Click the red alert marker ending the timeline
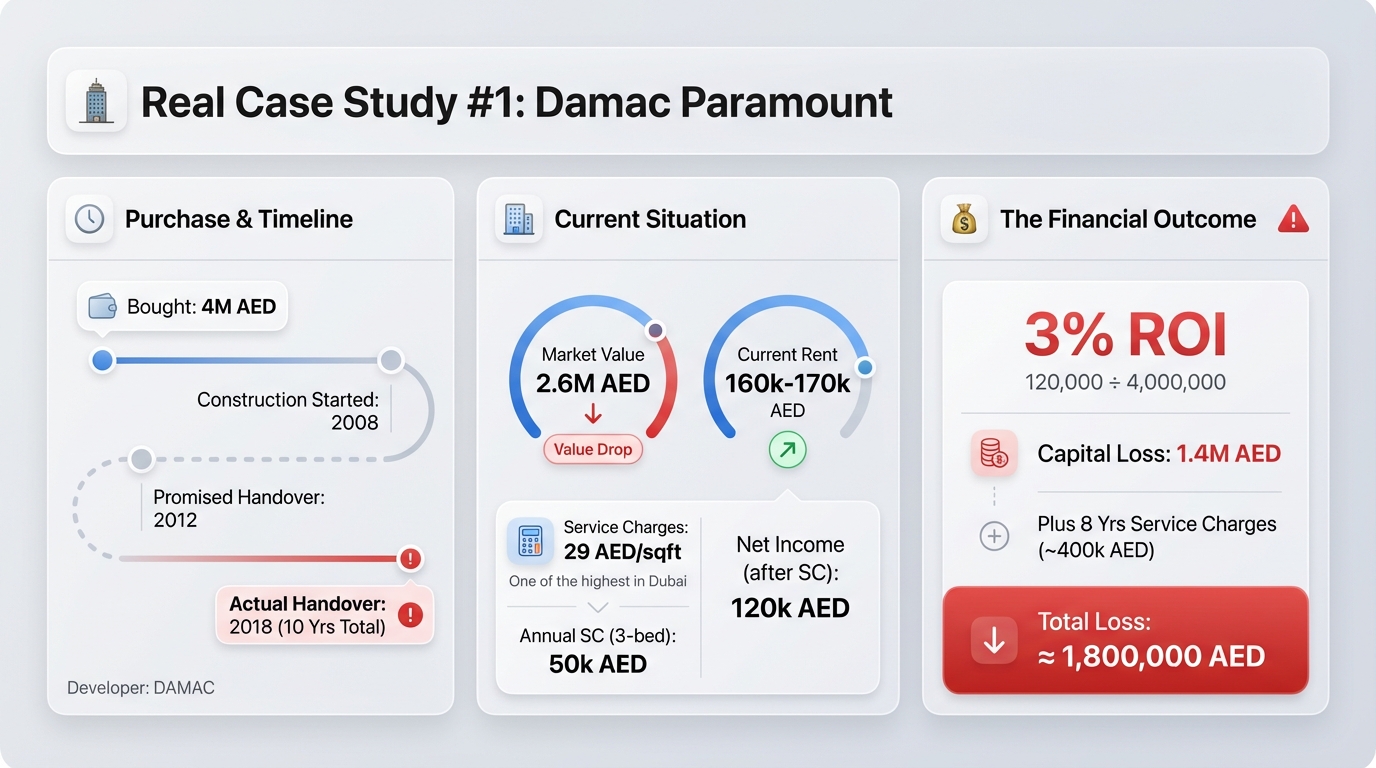Image resolution: width=1376 pixels, height=768 pixels. (x=410, y=559)
